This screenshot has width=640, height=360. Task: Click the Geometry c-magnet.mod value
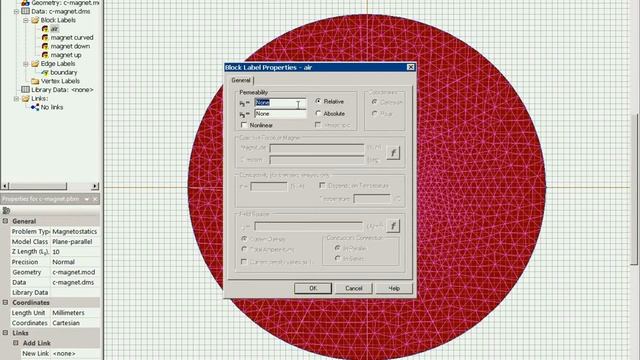click(x=75, y=272)
